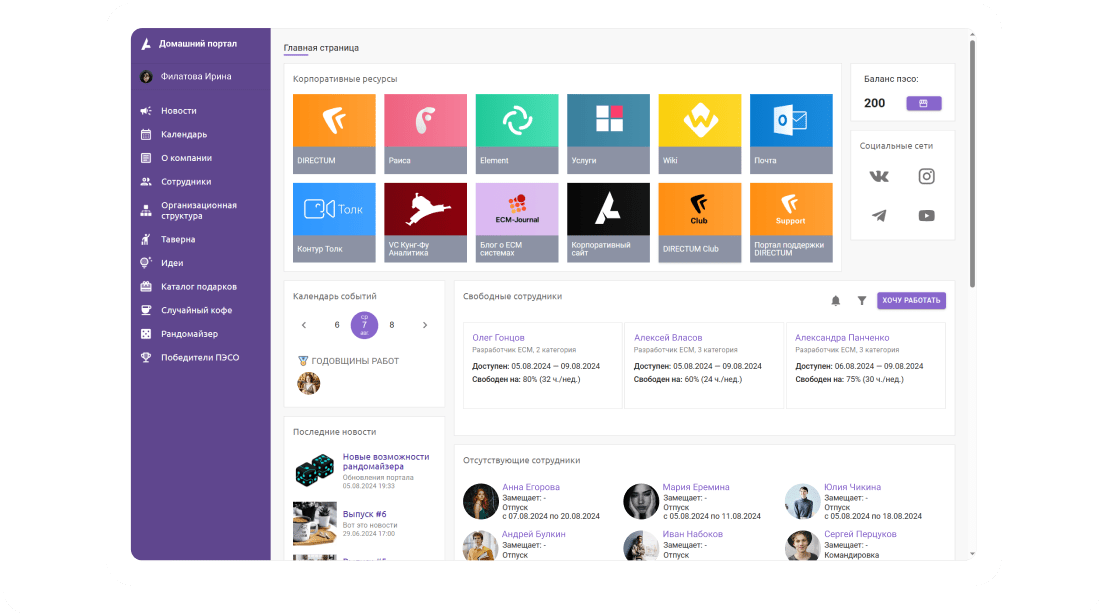Open Олег Гонцов employee link

[498, 337]
